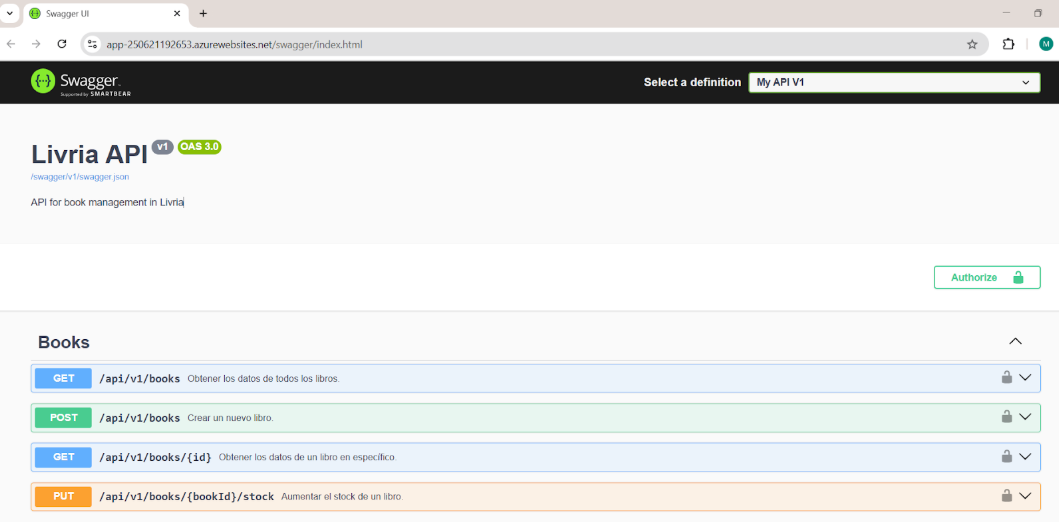Close the Swagger UI tab
1059x522 pixels.
(x=177, y=14)
